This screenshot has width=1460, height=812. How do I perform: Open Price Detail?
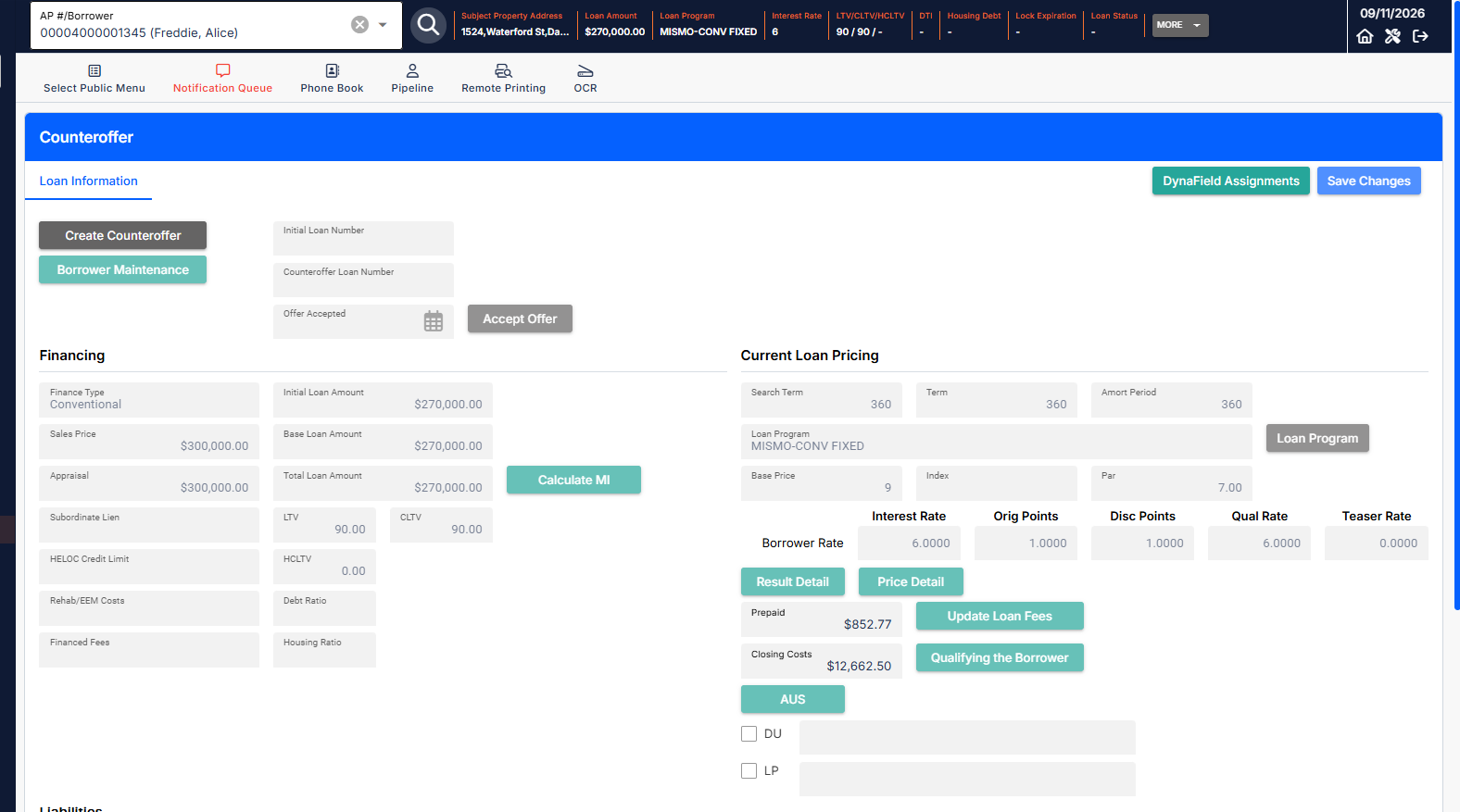click(911, 581)
